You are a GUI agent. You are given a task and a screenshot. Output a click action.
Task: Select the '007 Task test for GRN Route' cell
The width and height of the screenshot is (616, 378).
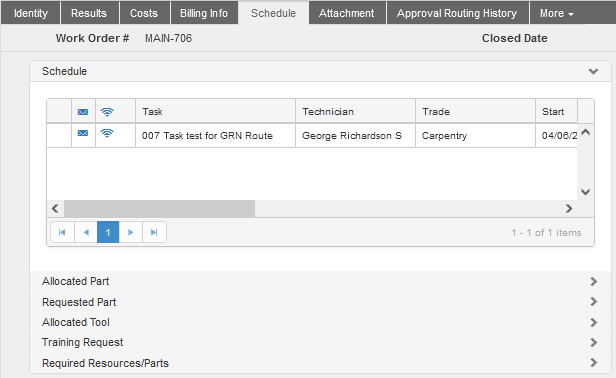215,136
